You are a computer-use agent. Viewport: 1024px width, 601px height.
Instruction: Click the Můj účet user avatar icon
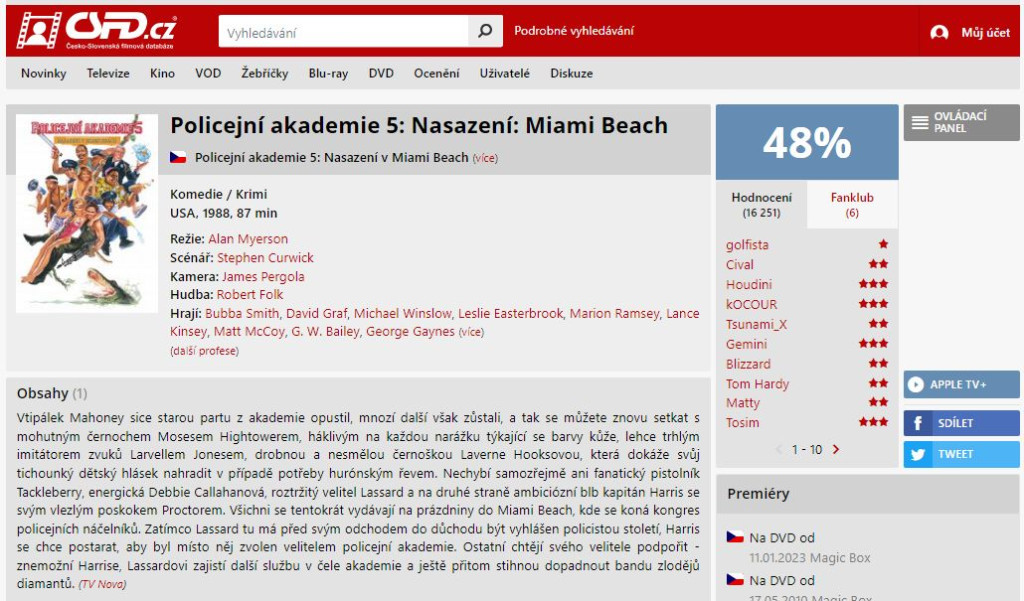pos(939,32)
